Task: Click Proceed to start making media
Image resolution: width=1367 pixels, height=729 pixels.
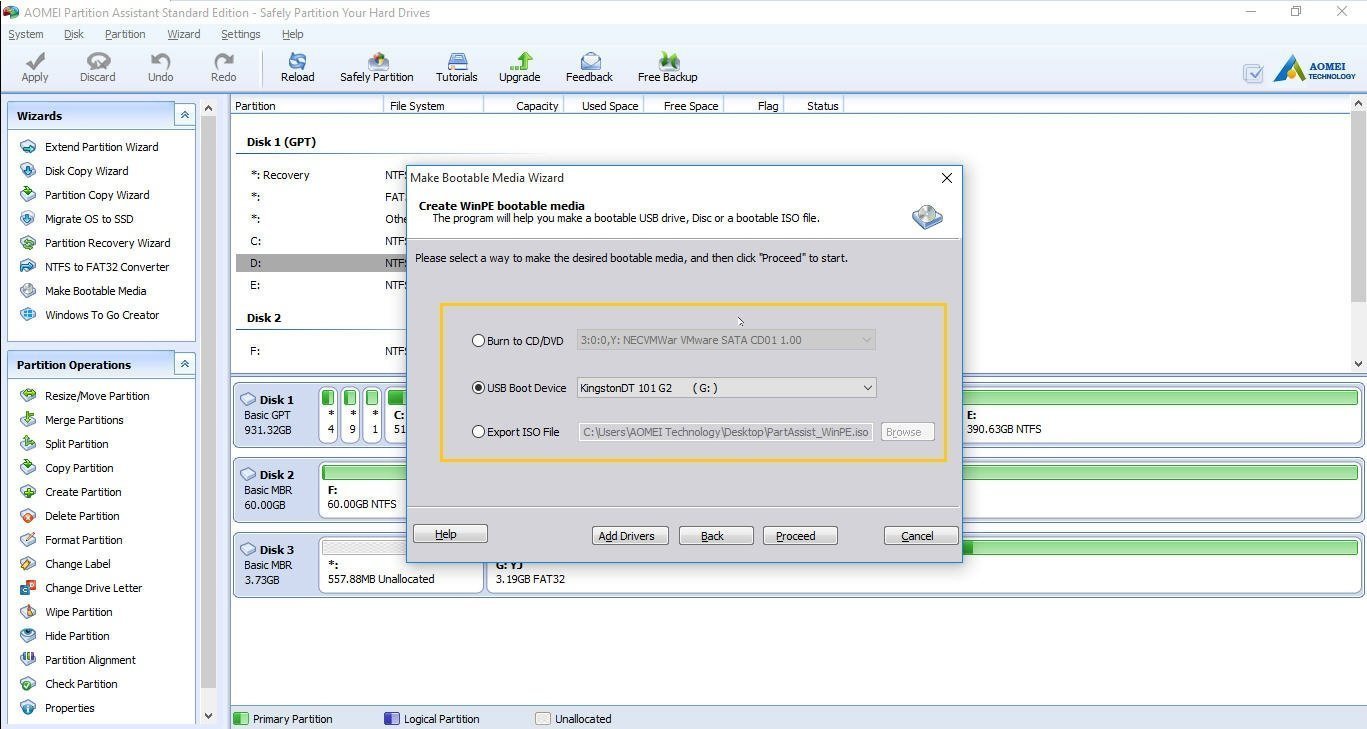Action: [x=800, y=536]
